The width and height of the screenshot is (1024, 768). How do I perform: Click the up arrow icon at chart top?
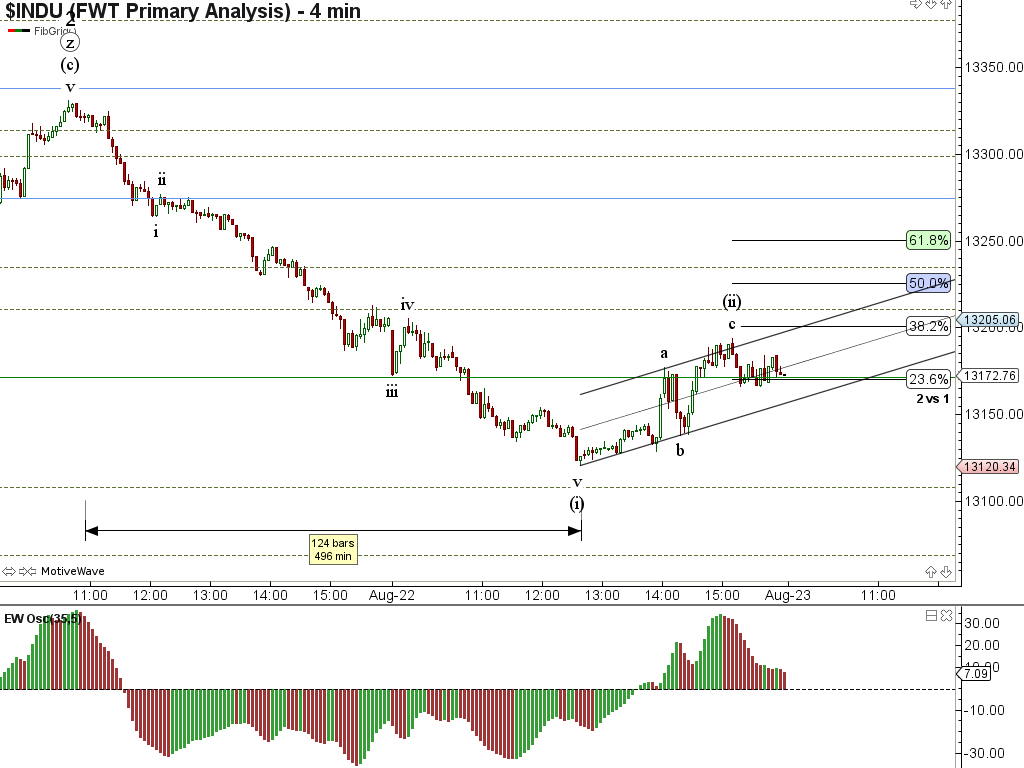click(x=946, y=4)
